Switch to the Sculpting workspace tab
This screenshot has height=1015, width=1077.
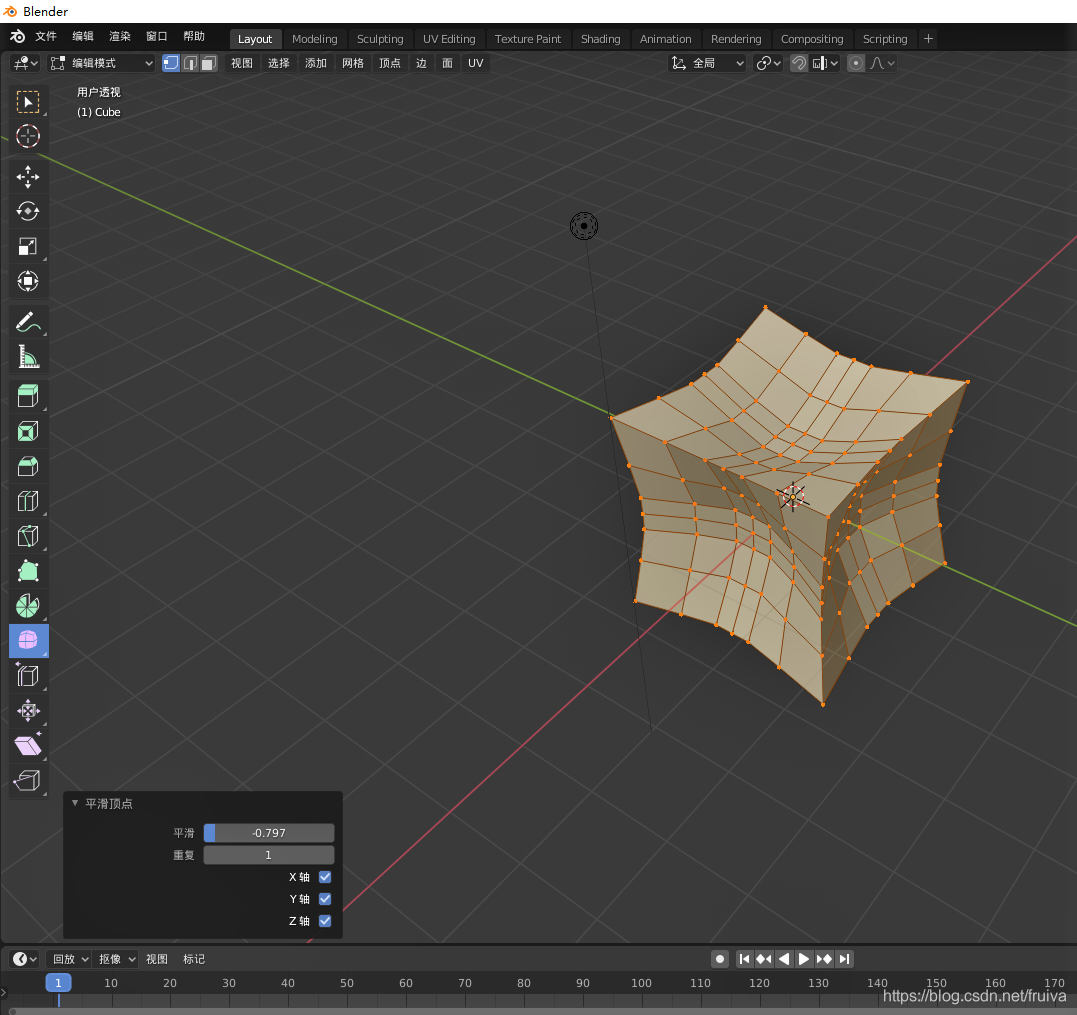tap(380, 39)
